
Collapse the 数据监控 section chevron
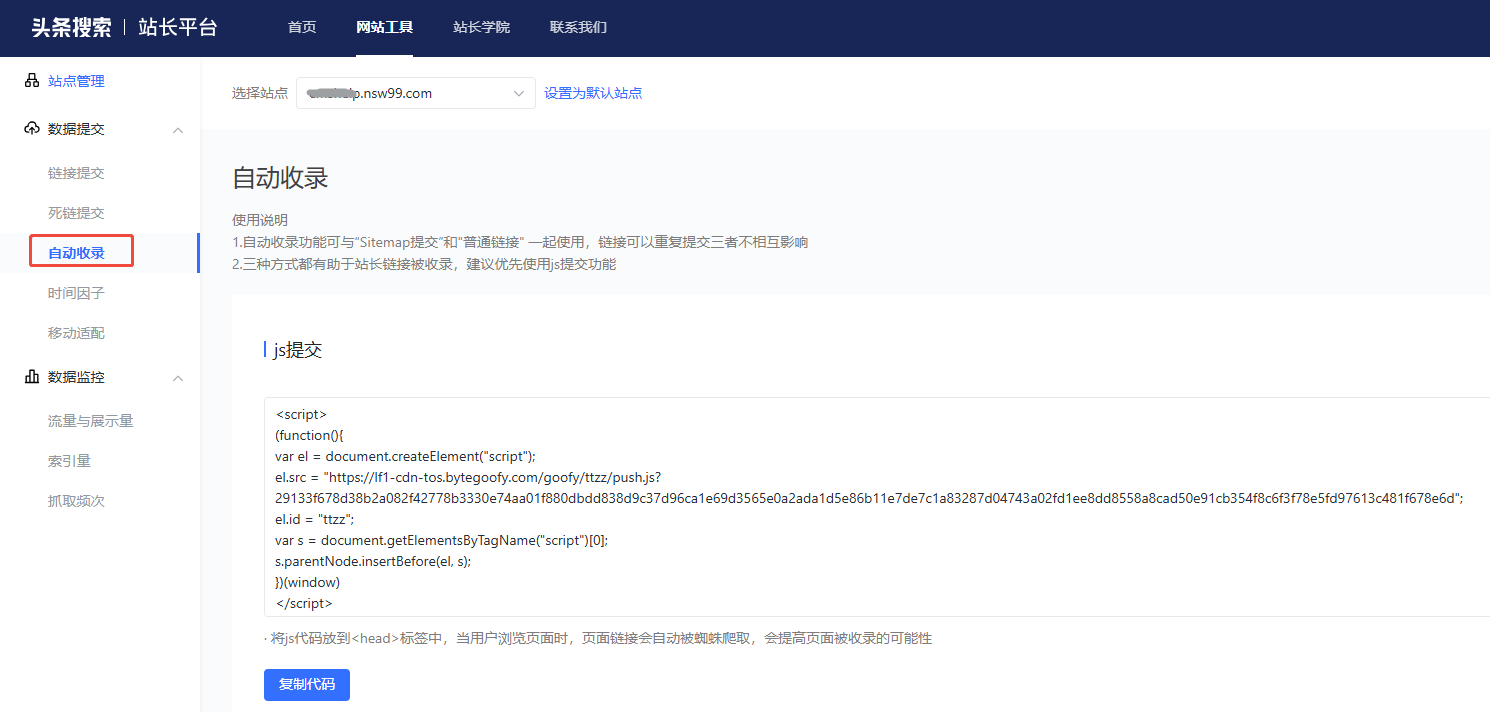[x=178, y=378]
